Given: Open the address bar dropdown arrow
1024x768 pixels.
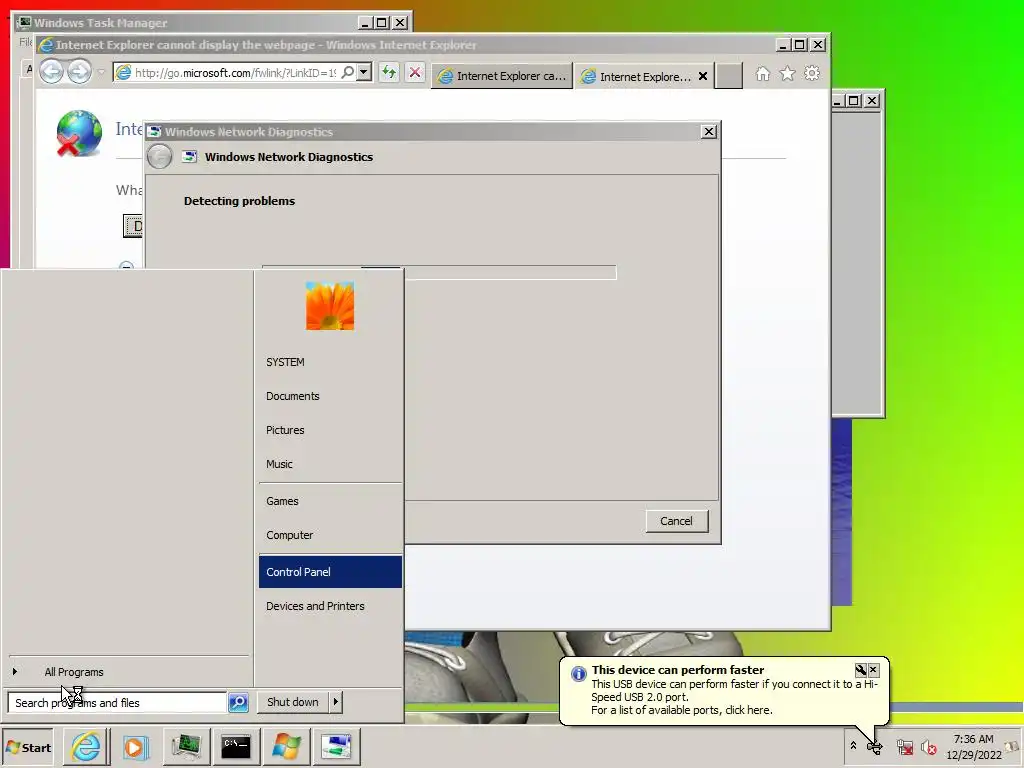Looking at the screenshot, I should [x=364, y=72].
